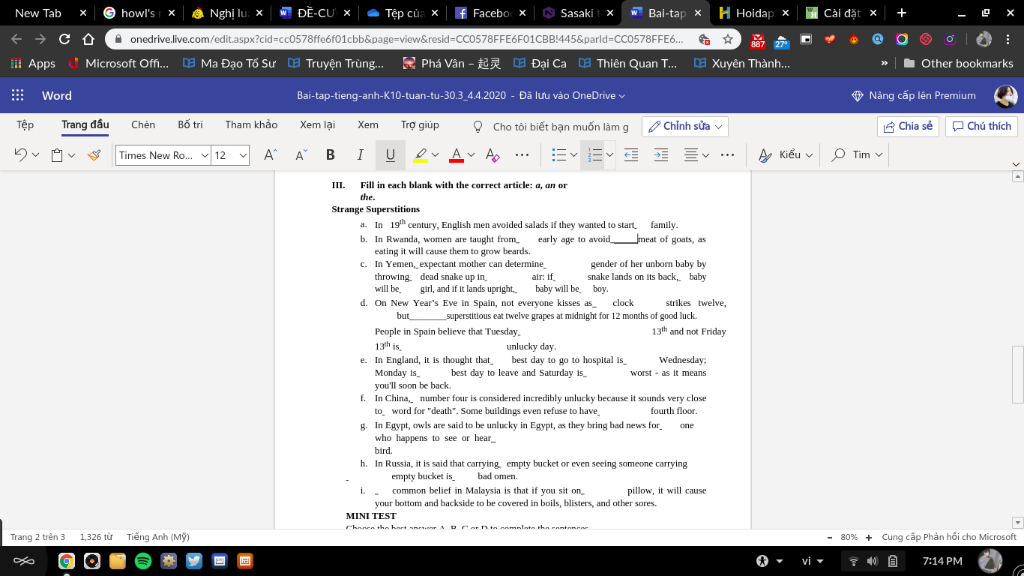Viewport: 1024px width, 576px height.
Task: Switch to the Hoidap browser tab
Action: pos(755,12)
